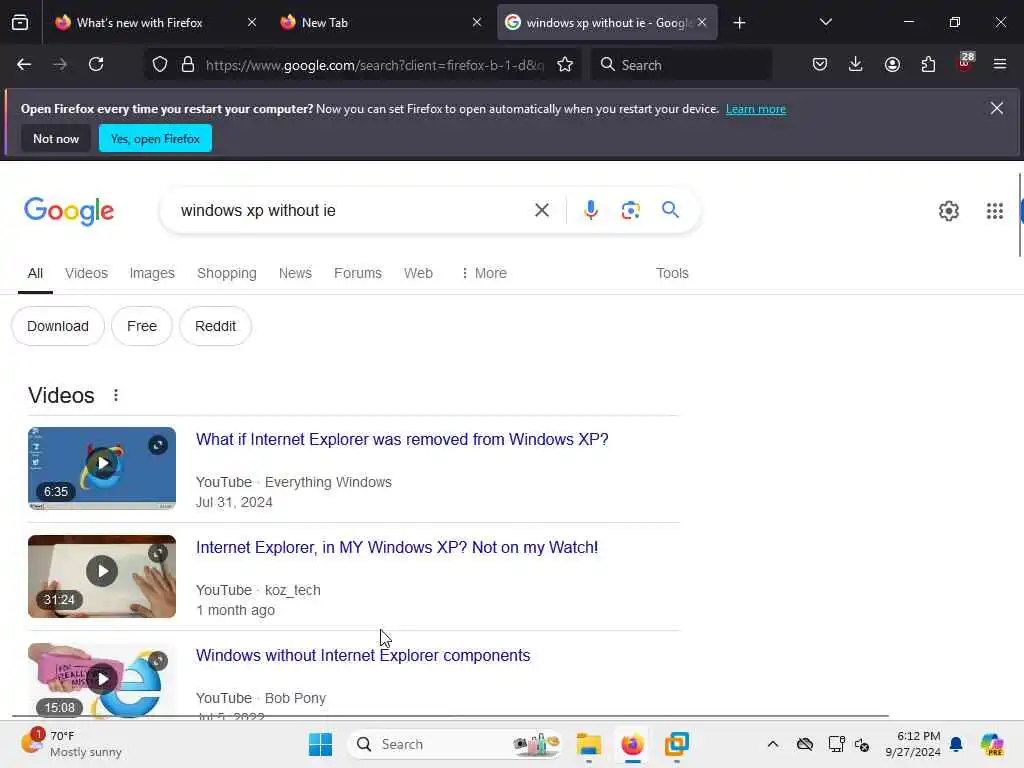1024x768 pixels.
Task: Open the Firefox application menu
Action: click(x=1000, y=65)
